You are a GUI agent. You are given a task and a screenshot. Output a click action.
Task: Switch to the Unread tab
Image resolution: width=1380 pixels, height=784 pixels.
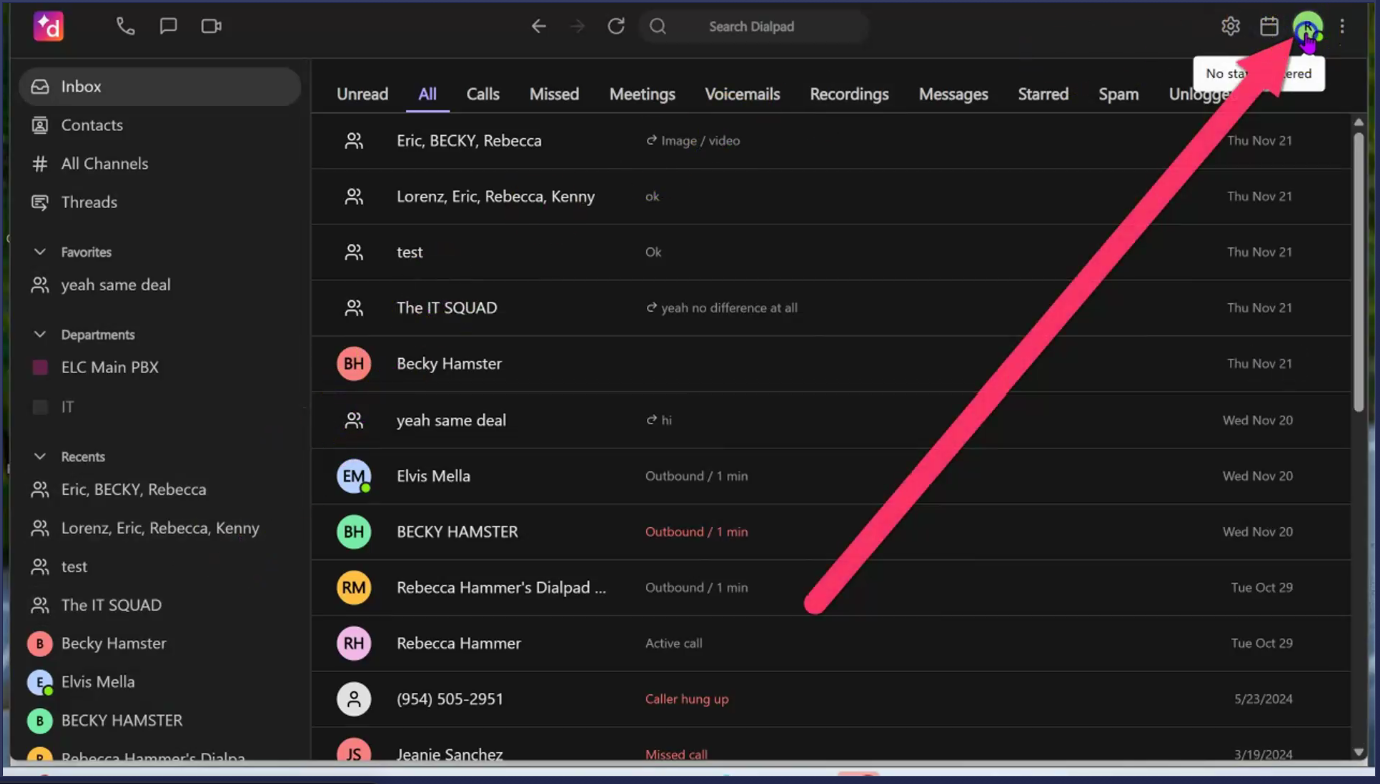[362, 94]
